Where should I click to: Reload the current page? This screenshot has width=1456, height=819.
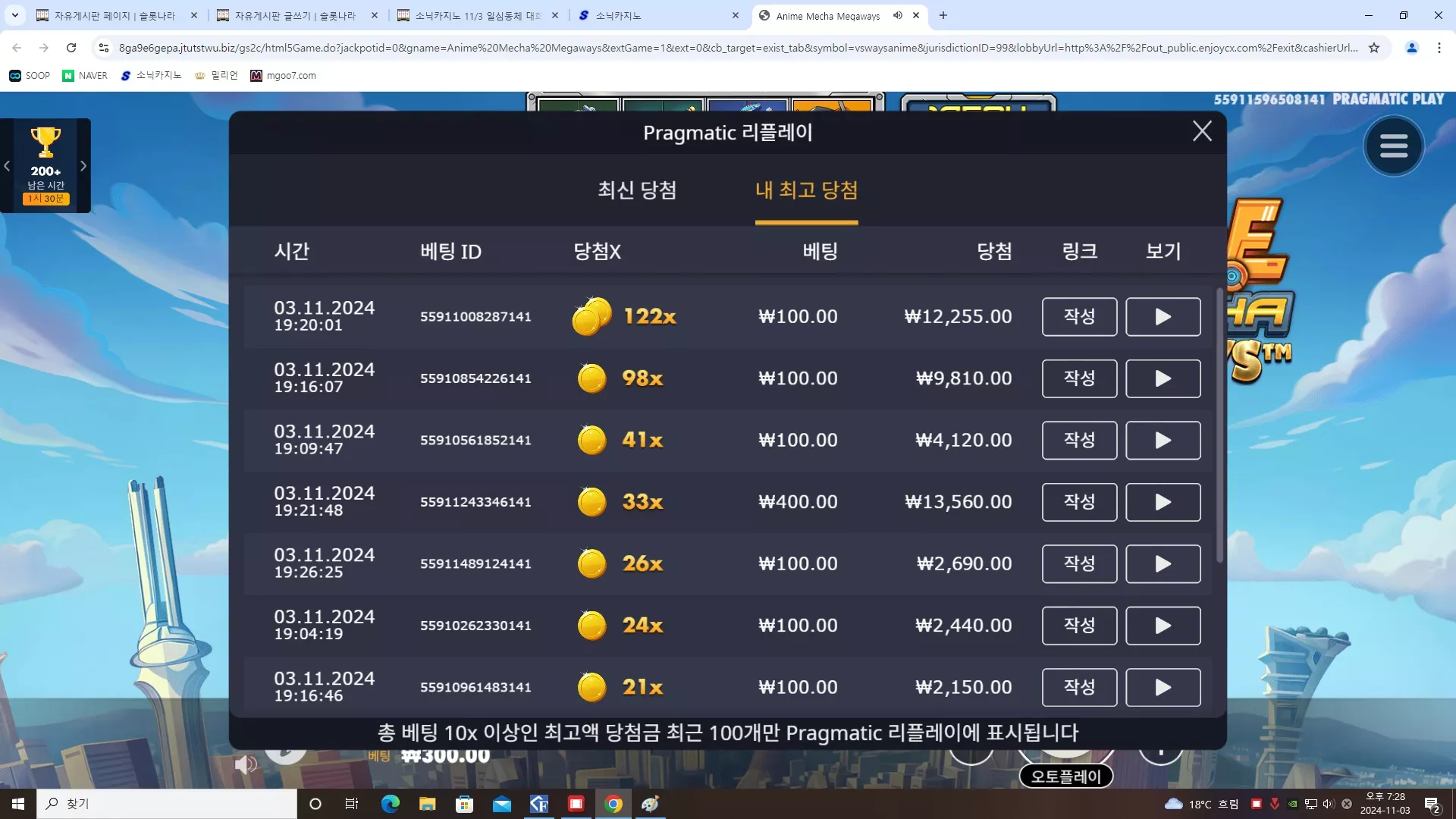pos(71,48)
